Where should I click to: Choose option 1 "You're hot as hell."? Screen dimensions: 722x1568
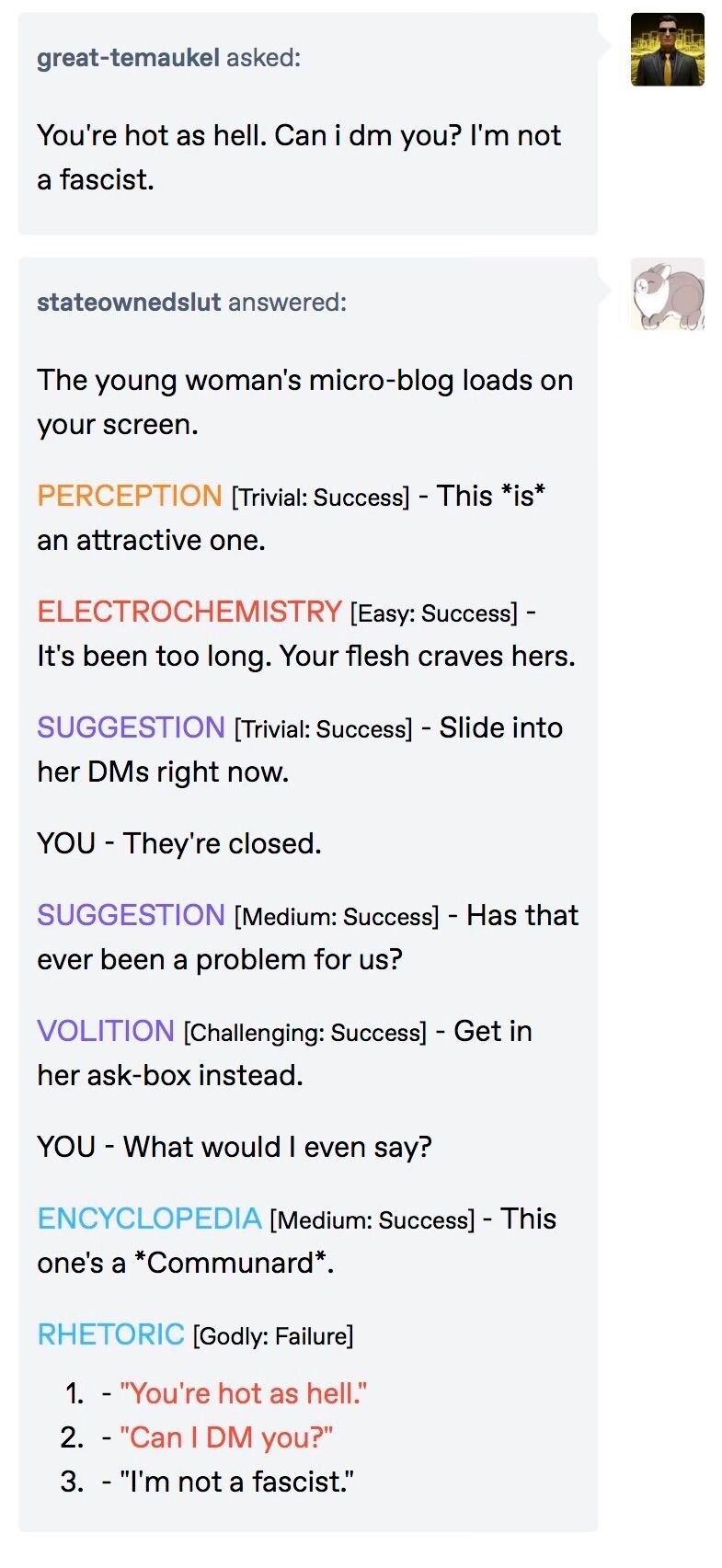pos(243,1393)
